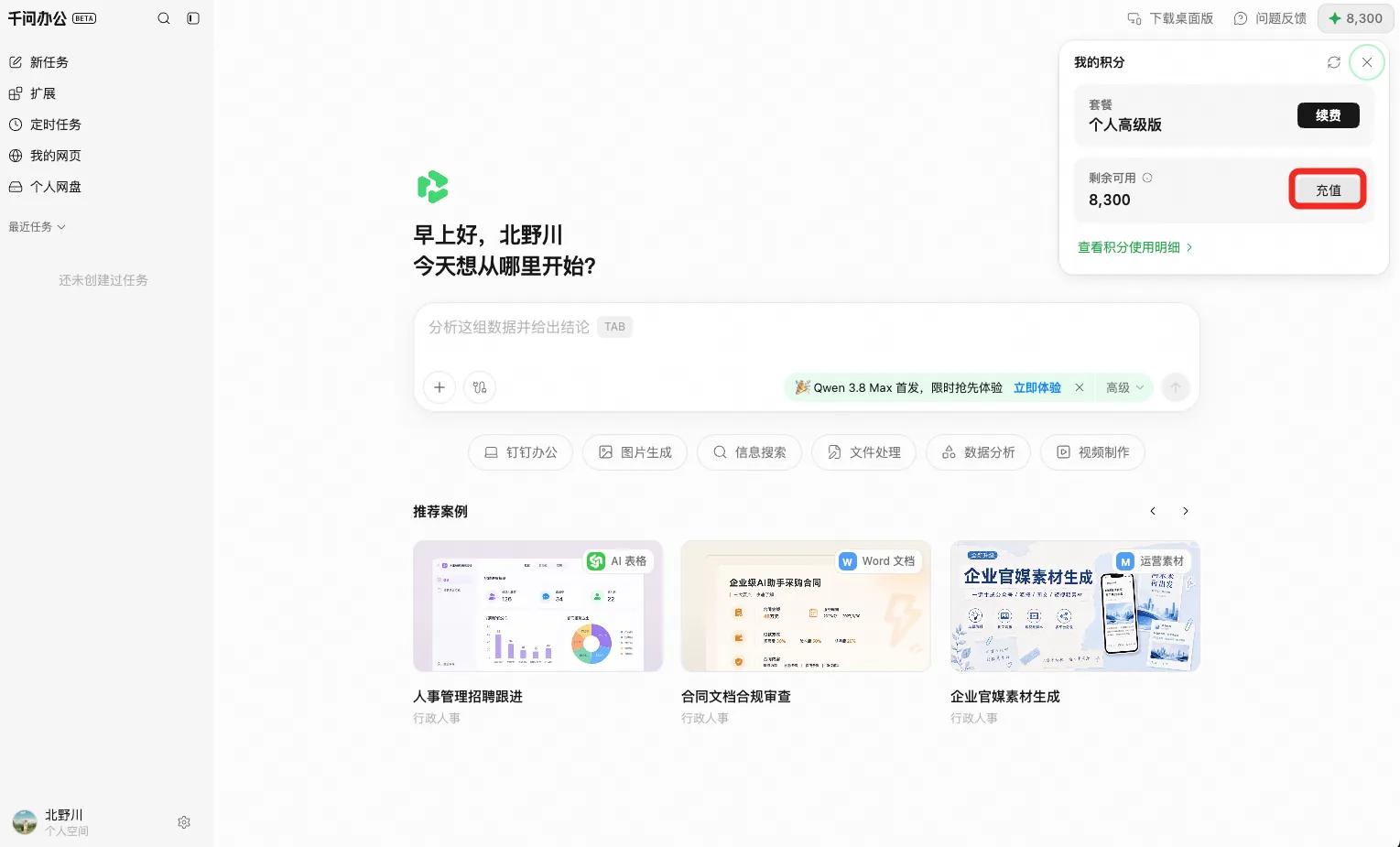Click the 企业官媒素材生成 title text
Viewport: 1400px width, 847px height.
coord(1005,697)
